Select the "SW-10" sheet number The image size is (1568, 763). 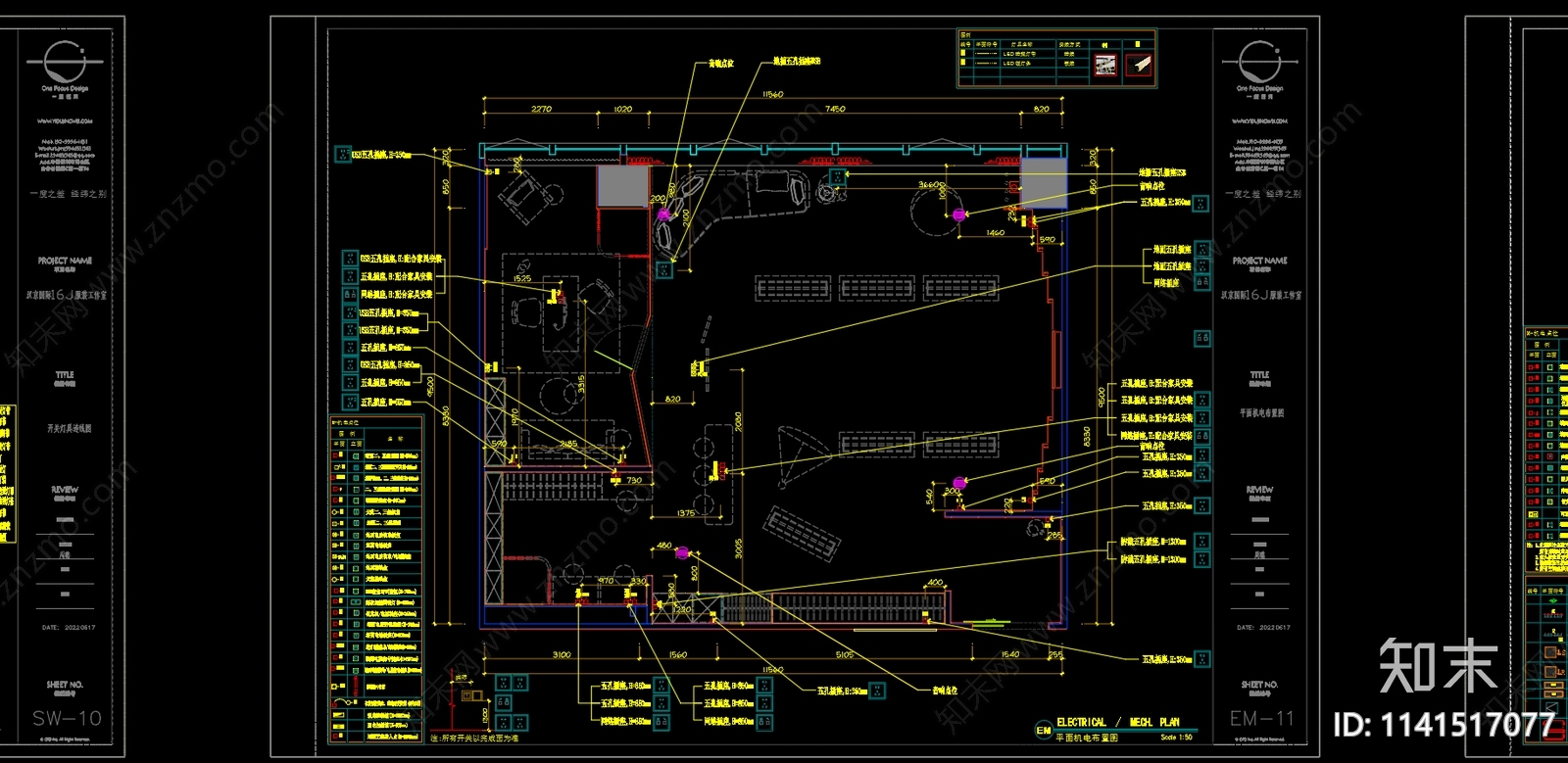click(x=67, y=719)
